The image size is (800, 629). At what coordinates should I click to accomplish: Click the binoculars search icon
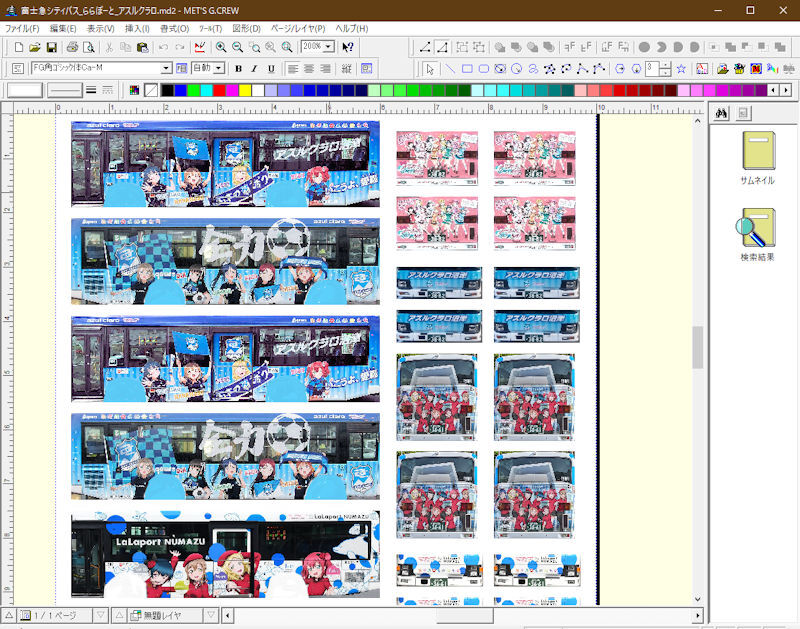(x=721, y=113)
